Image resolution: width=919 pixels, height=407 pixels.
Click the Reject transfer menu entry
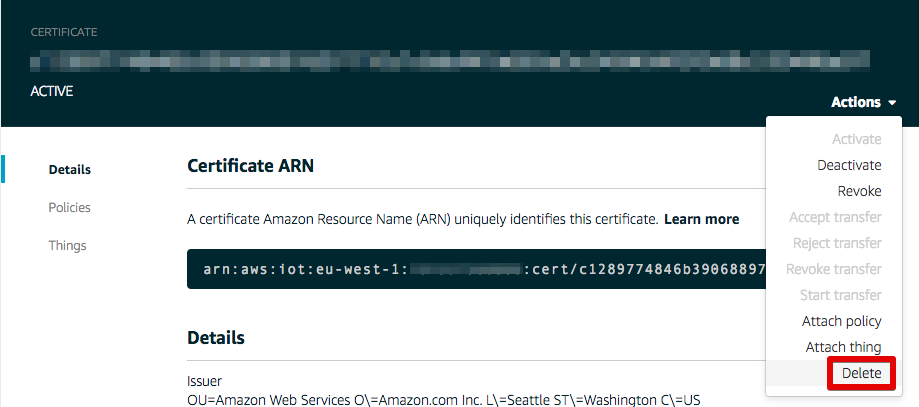[837, 243]
